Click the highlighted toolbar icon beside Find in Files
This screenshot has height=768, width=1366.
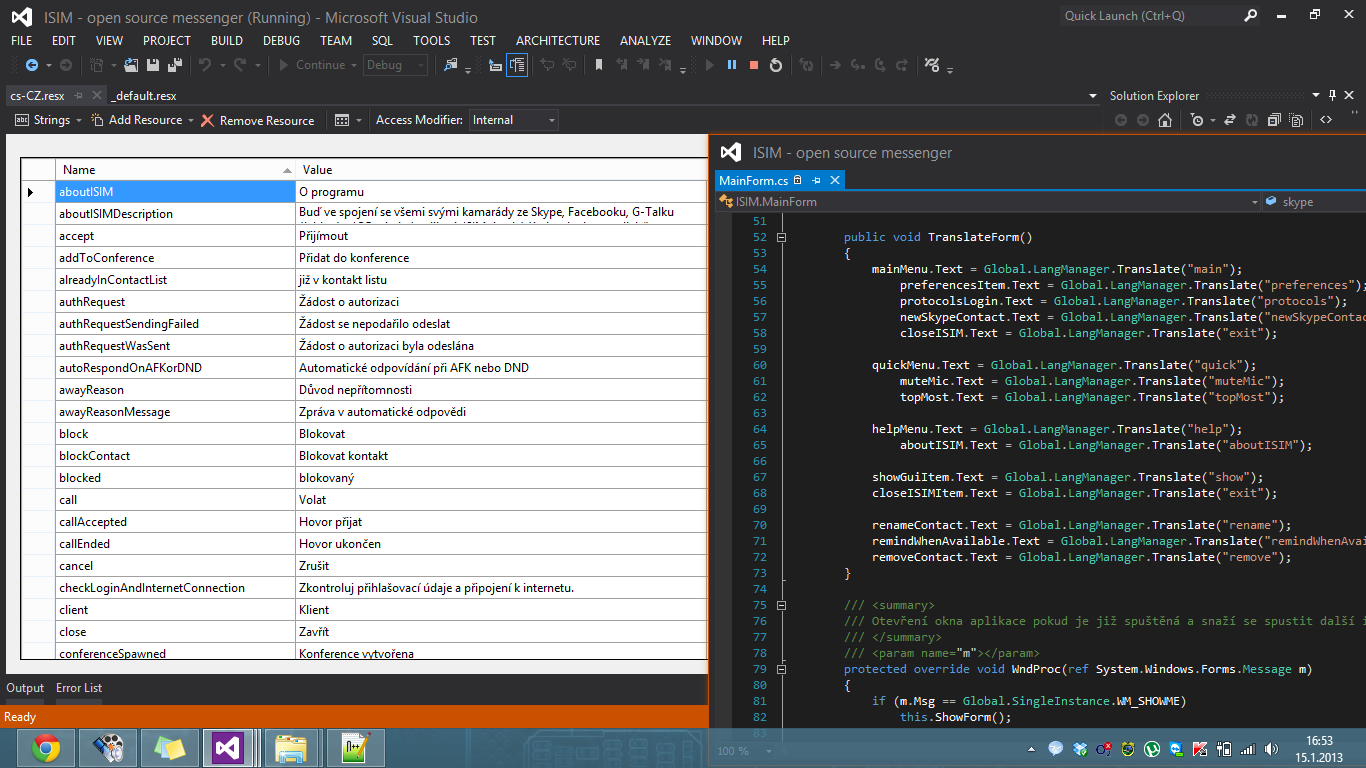tap(517, 65)
